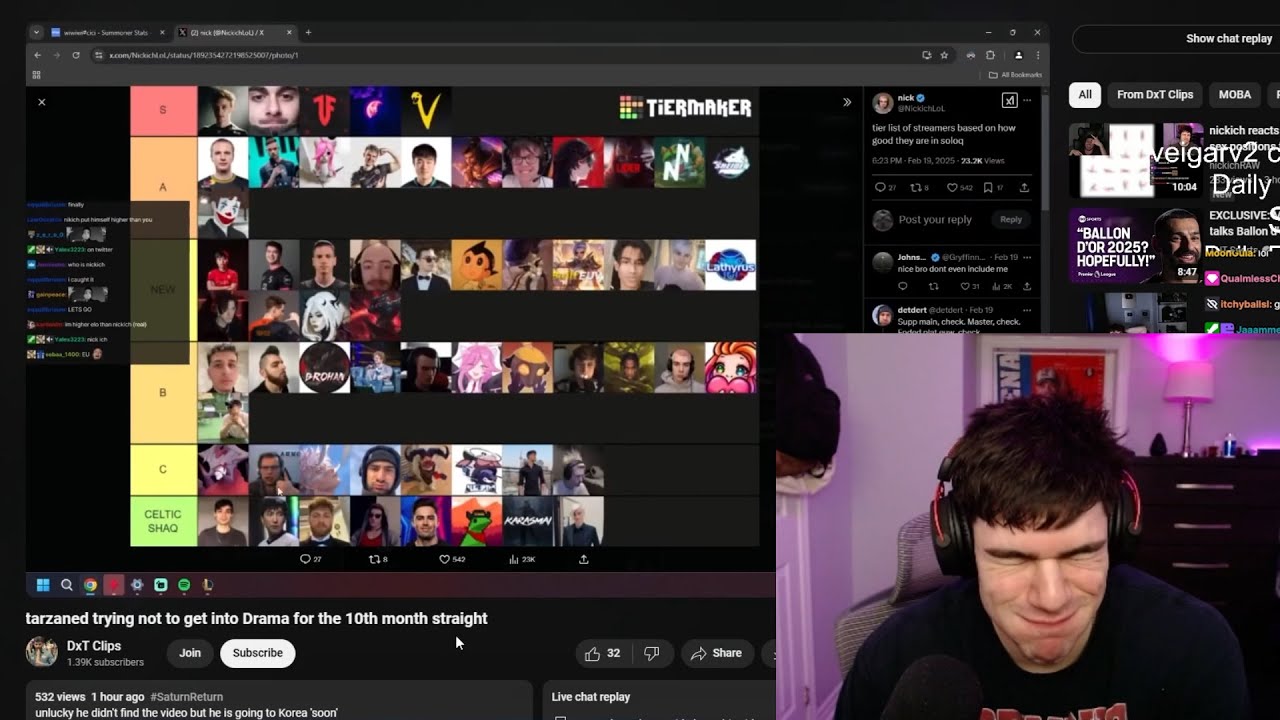Viewport: 1280px width, 720px height.
Task: Open Chrome from the taskbar
Action: pyautogui.click(x=90, y=585)
